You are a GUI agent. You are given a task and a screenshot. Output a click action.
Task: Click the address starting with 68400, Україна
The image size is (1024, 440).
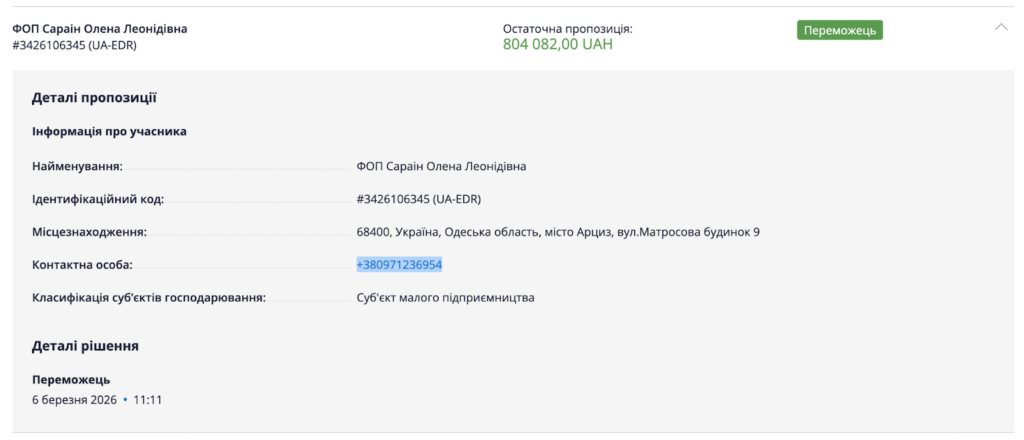[557, 232]
